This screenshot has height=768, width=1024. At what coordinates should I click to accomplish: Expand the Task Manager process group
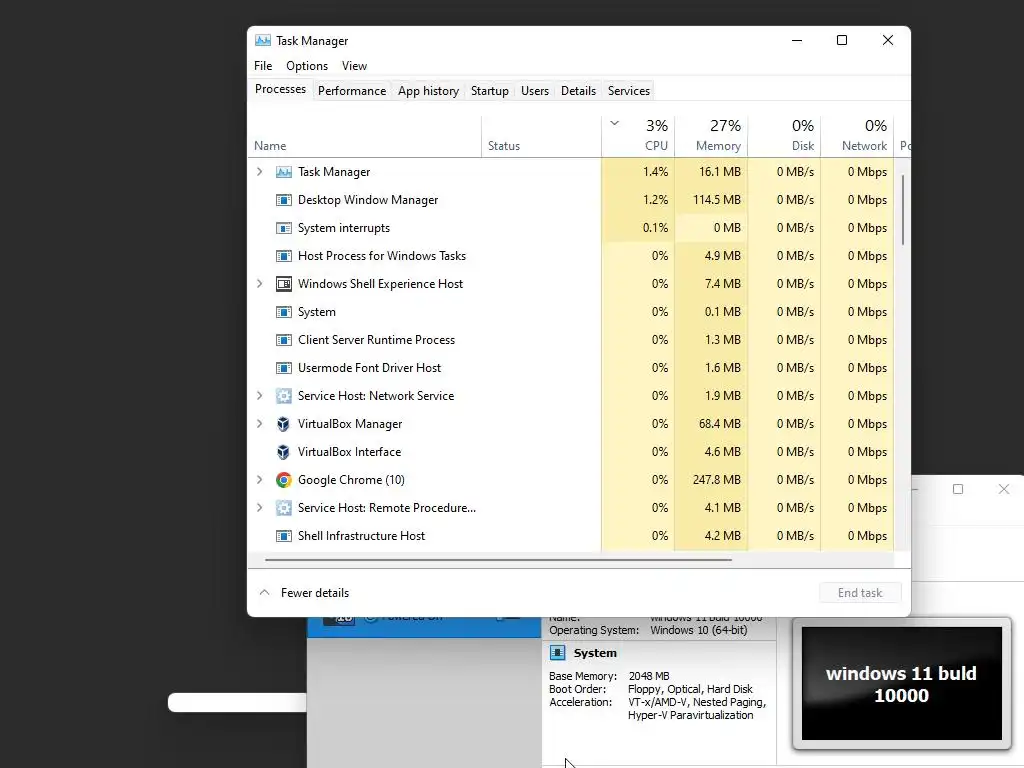(259, 172)
